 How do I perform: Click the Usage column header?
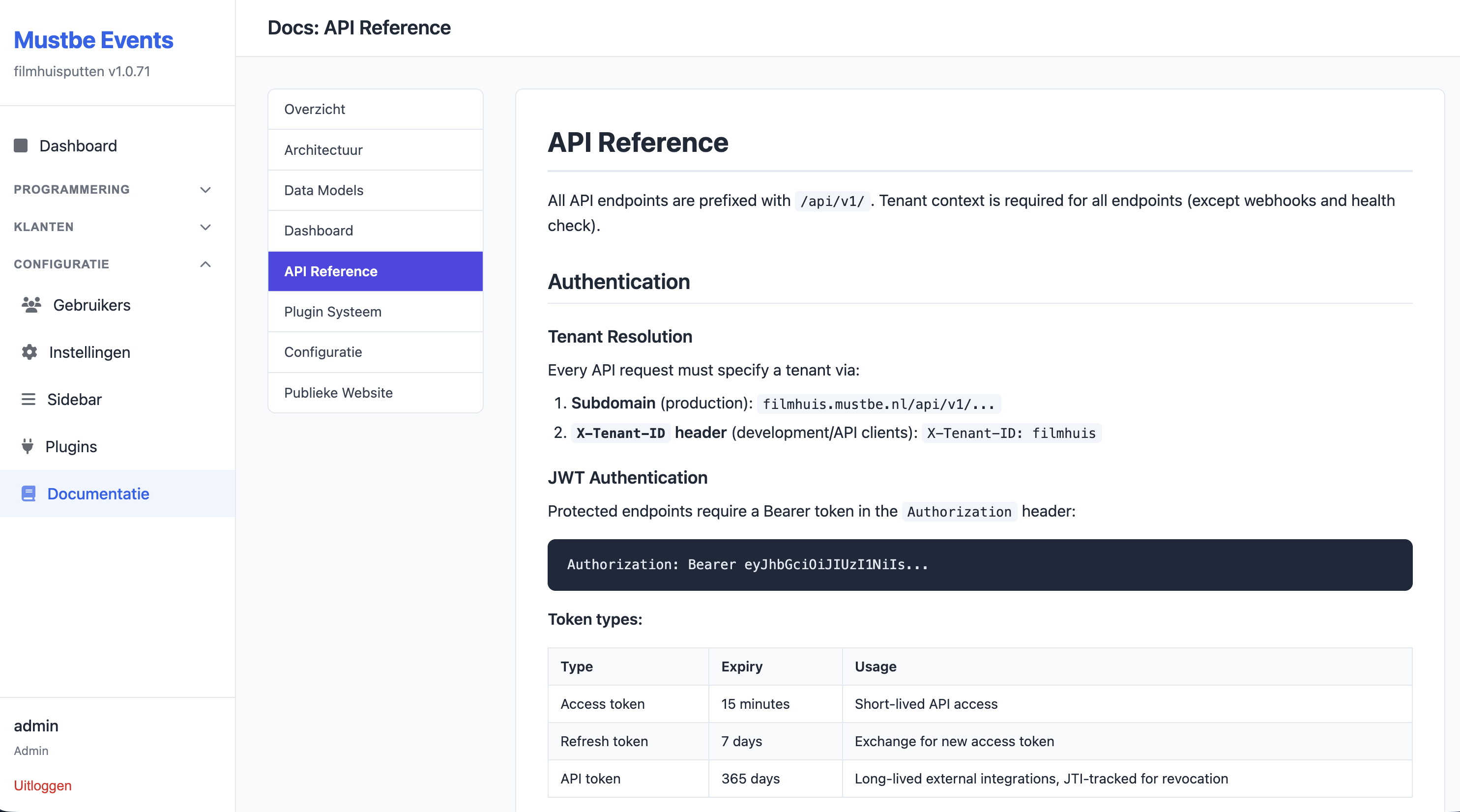(1127, 667)
